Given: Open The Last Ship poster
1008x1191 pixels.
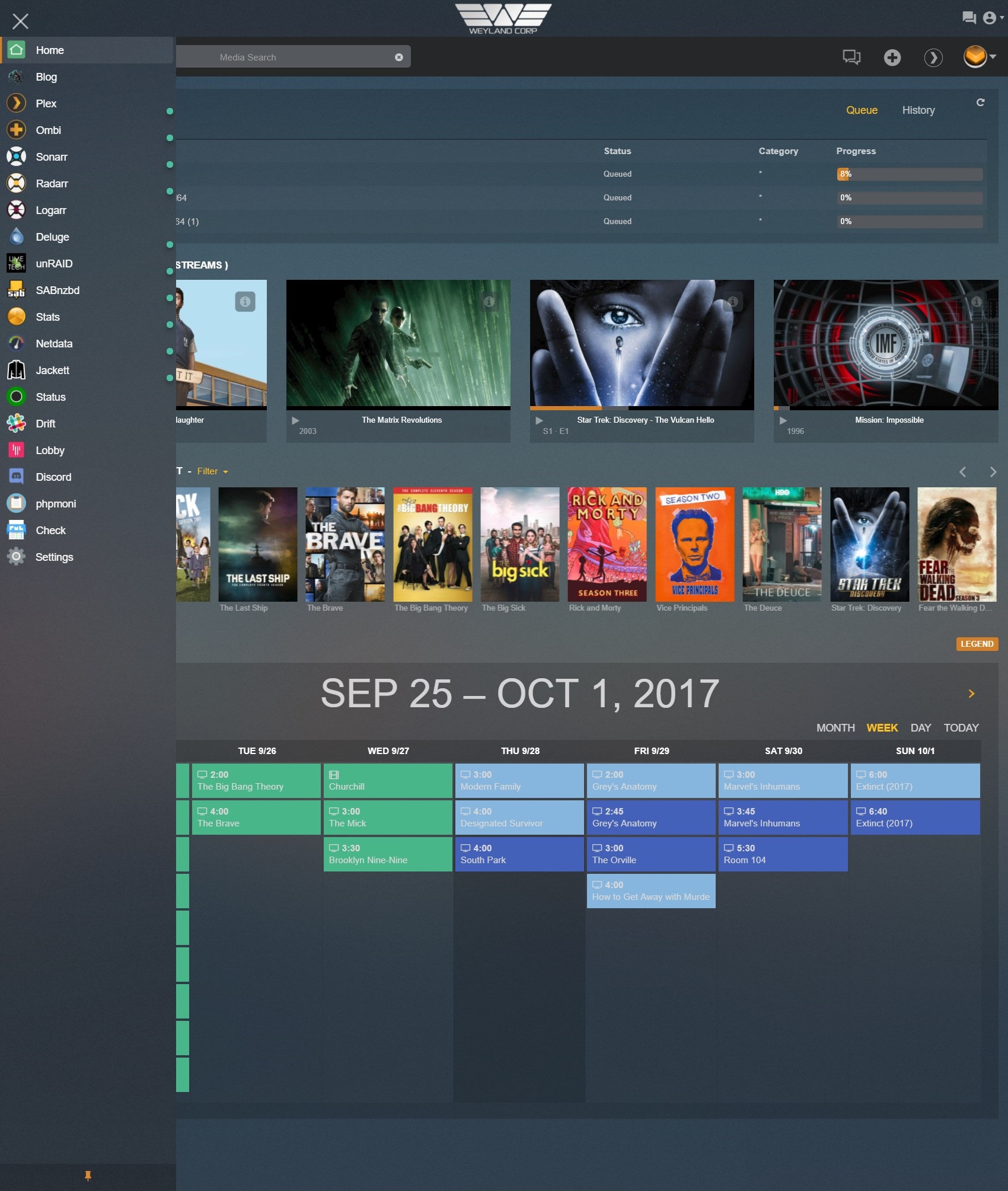Looking at the screenshot, I should click(258, 544).
